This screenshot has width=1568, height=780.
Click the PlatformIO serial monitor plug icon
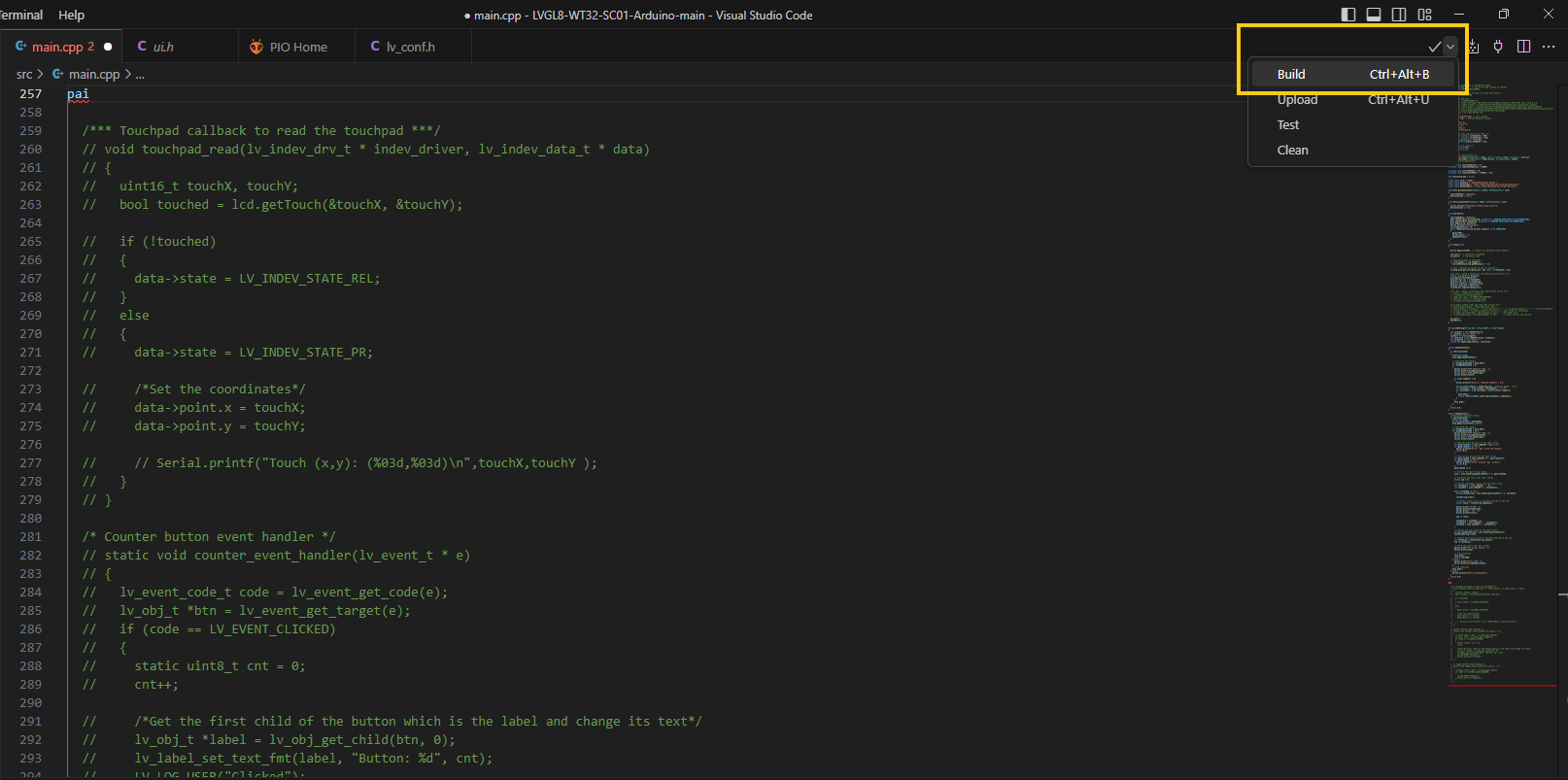[1498, 47]
